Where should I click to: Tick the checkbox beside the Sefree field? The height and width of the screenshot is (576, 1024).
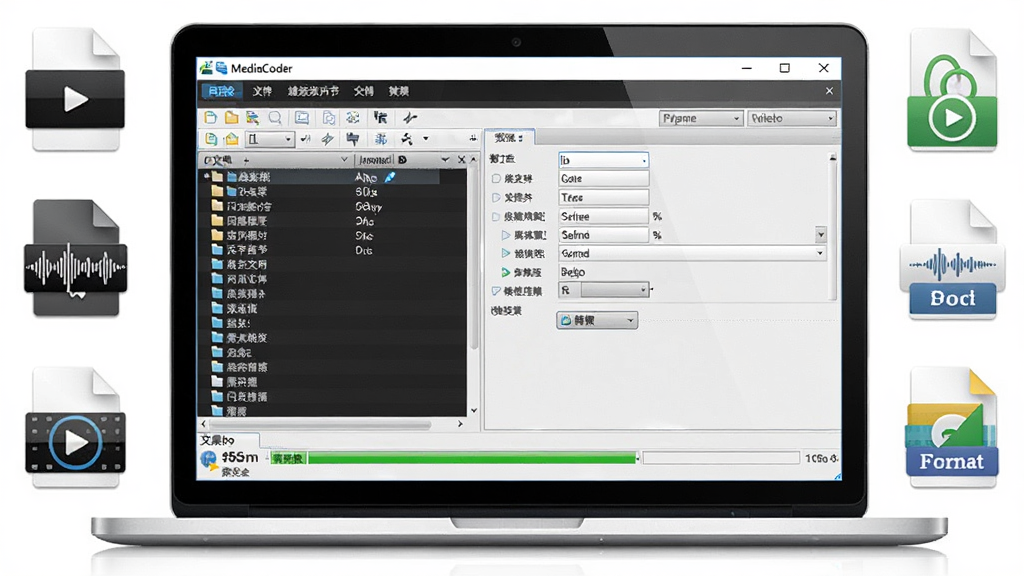pyautogui.click(x=496, y=216)
